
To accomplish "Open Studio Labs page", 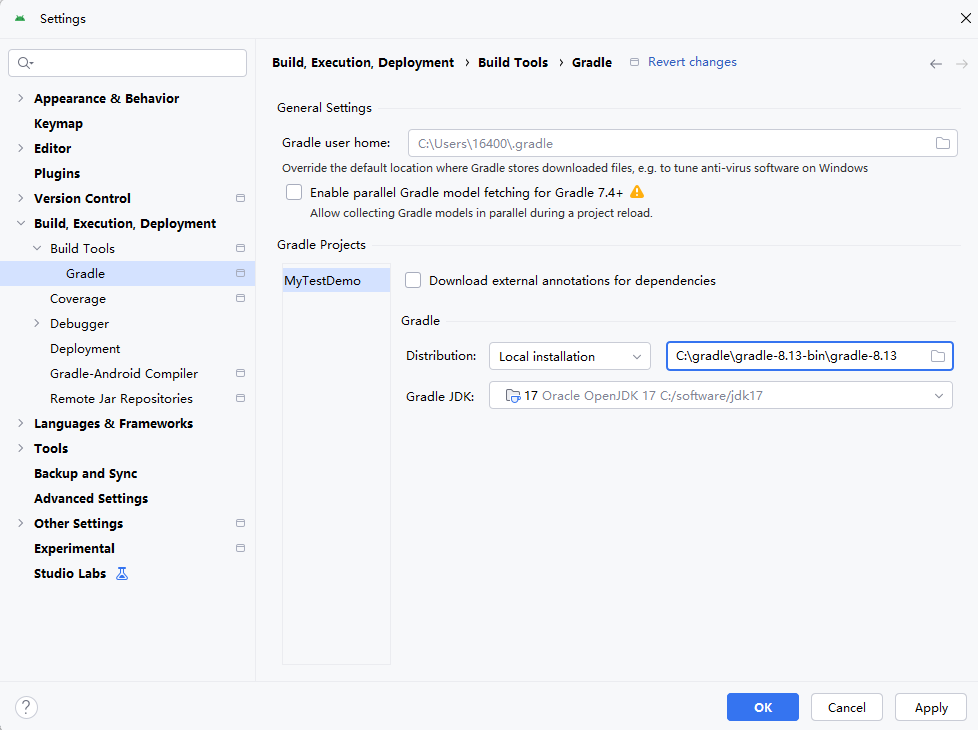I will (x=70, y=573).
